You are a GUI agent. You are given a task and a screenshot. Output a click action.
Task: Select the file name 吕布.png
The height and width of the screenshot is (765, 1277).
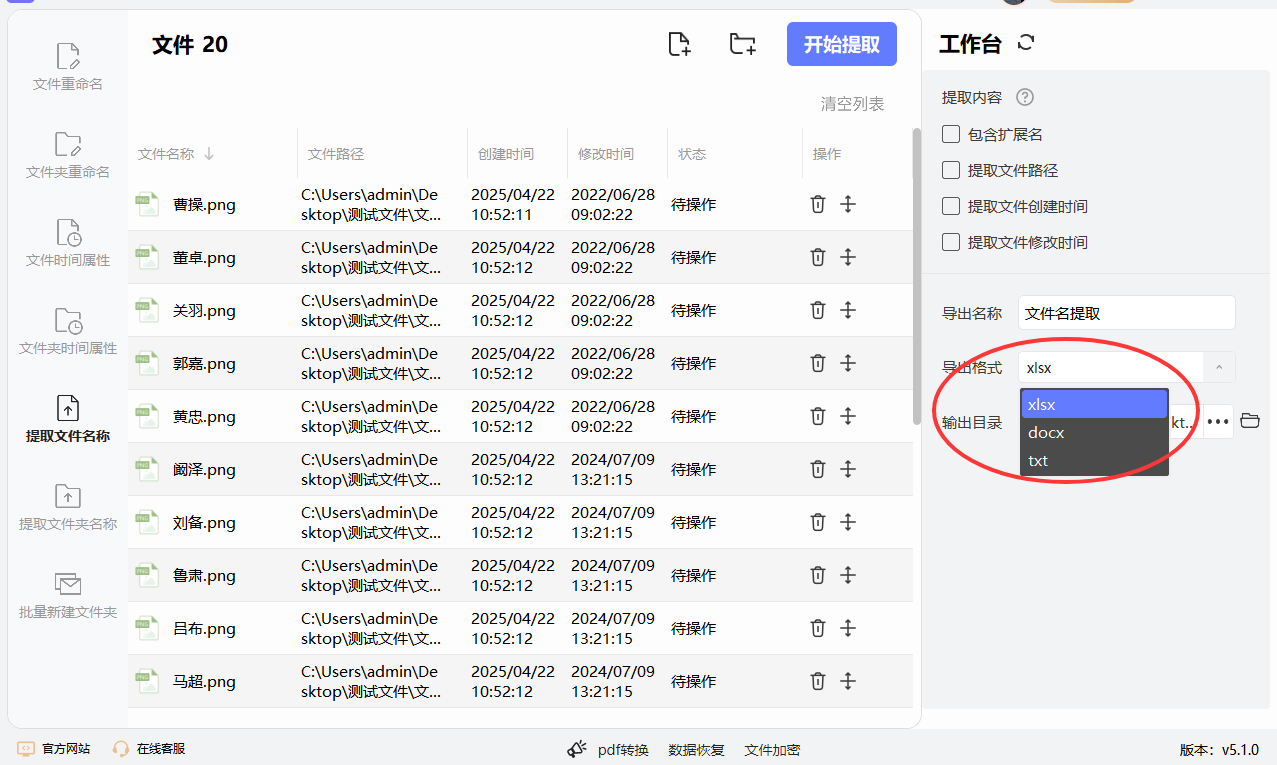pyautogui.click(x=204, y=629)
